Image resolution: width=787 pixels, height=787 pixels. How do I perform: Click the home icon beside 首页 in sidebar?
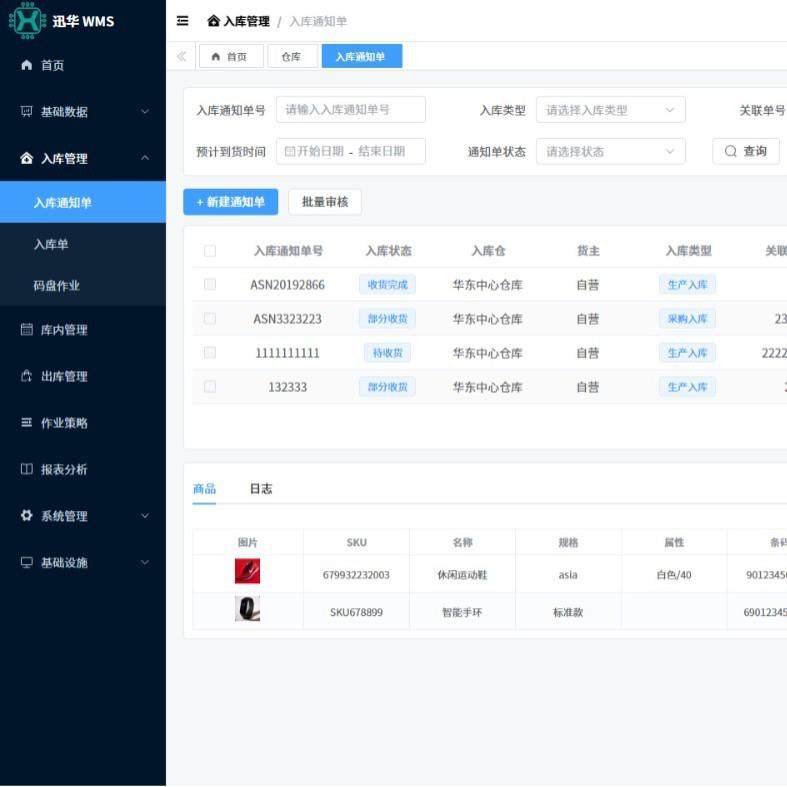click(27, 65)
